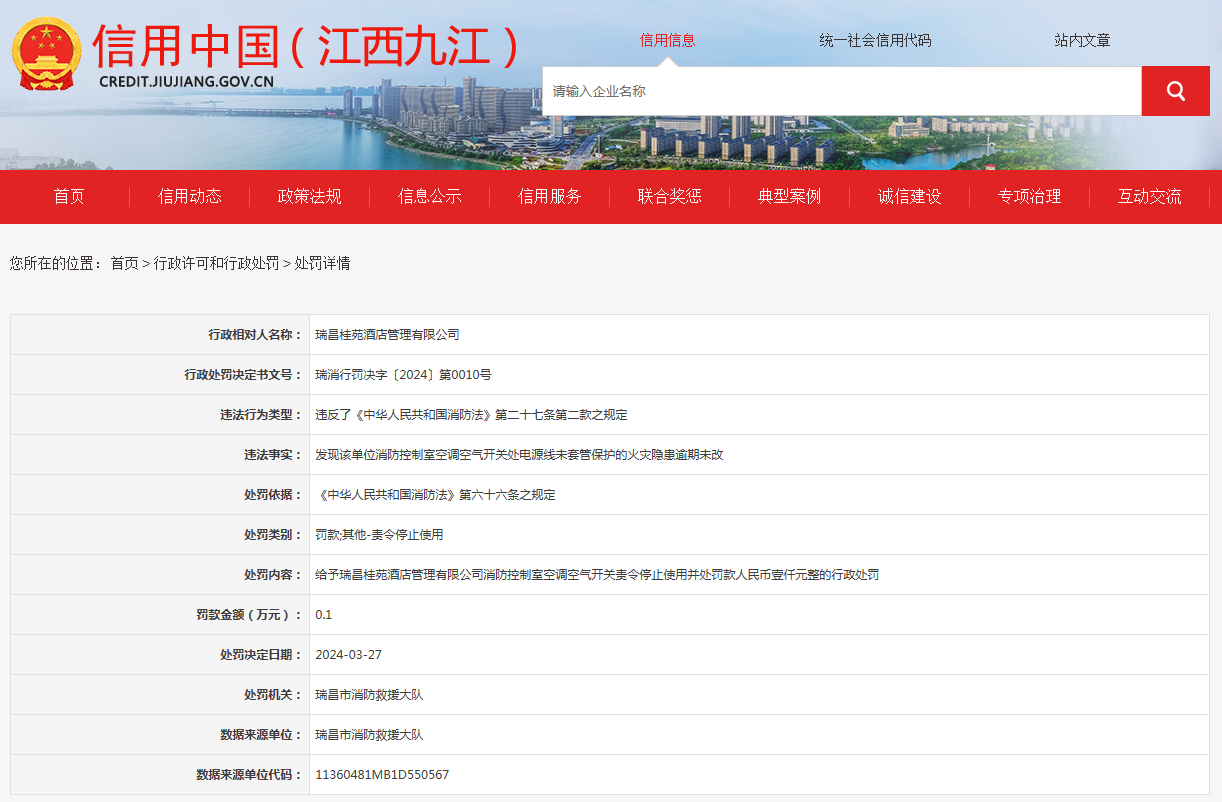The height and width of the screenshot is (802, 1222).
Task: Select the 统一社会信用代码 search tab
Action: pos(875,41)
